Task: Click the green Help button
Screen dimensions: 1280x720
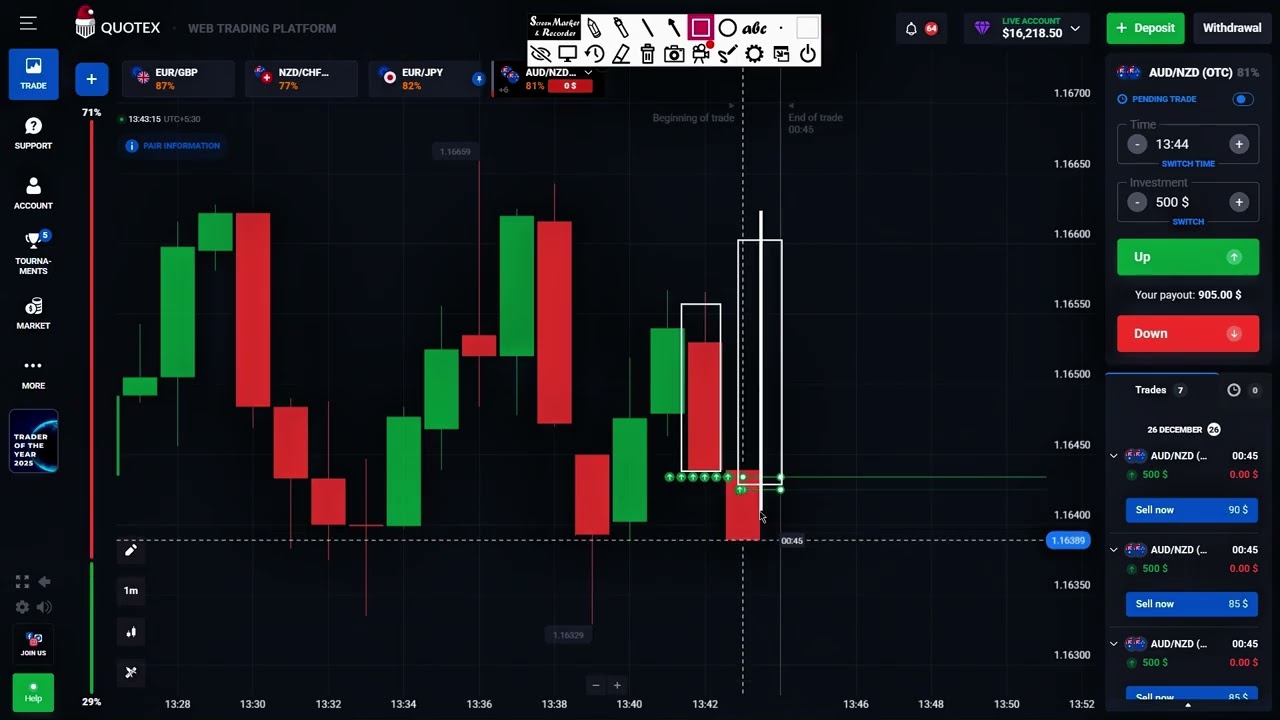Action: coord(33,692)
